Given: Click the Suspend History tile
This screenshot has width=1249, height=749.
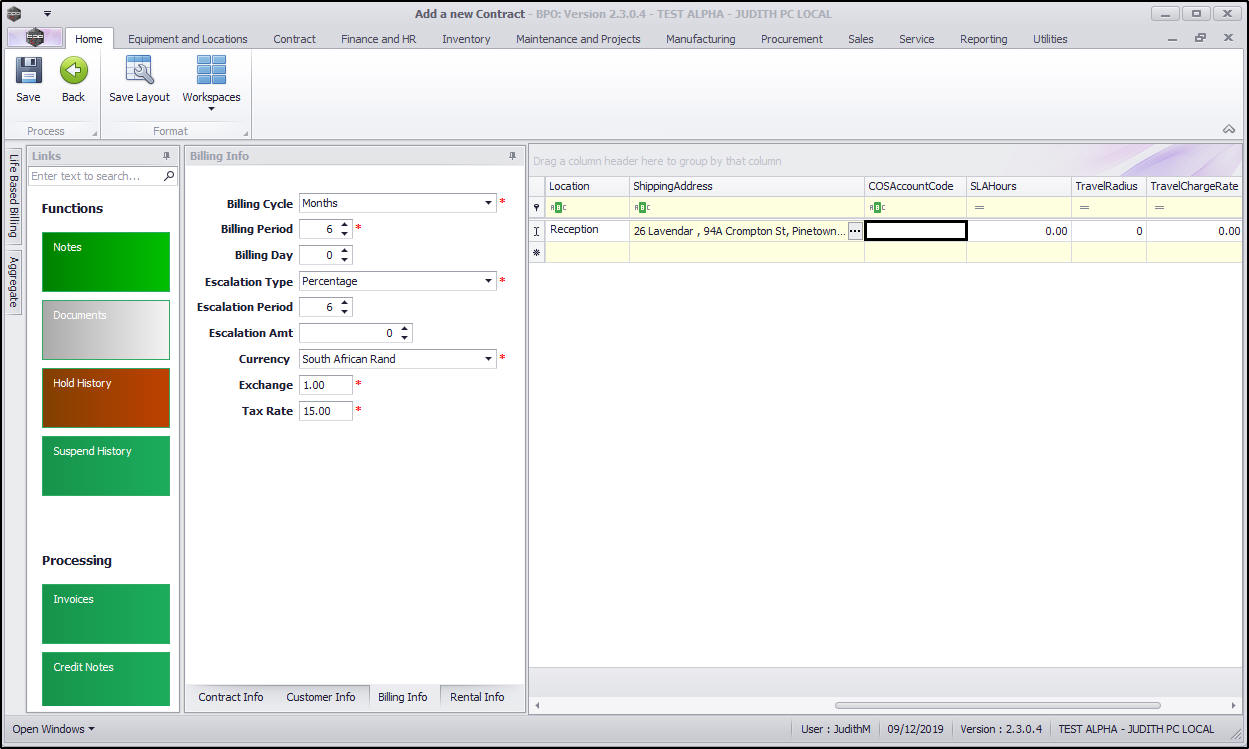Looking at the screenshot, I should point(106,466).
